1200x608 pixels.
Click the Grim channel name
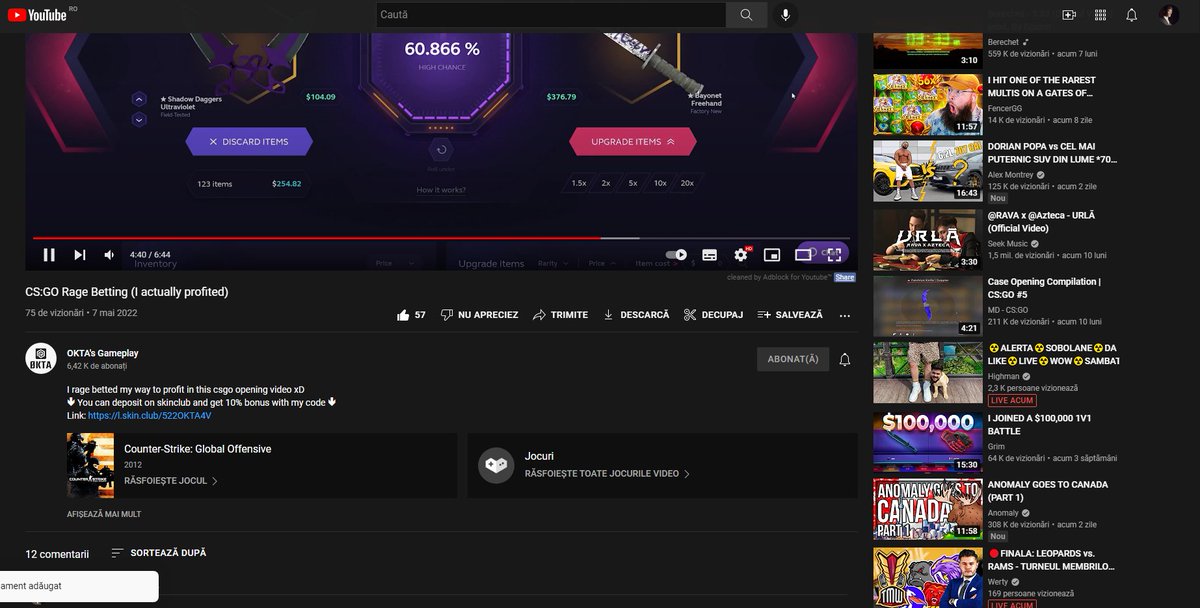tap(997, 446)
